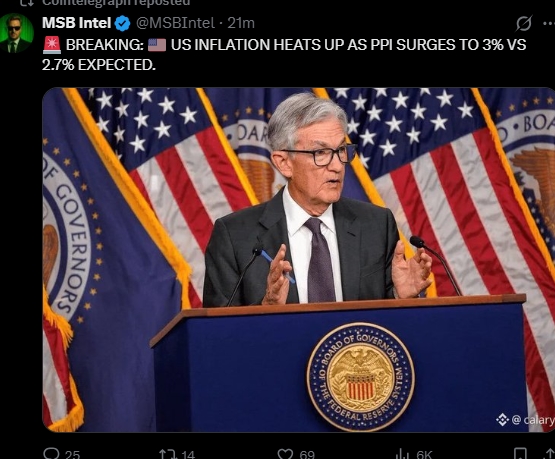Like the tweet with heart icon
This screenshot has height=459, width=555.
pos(285,454)
